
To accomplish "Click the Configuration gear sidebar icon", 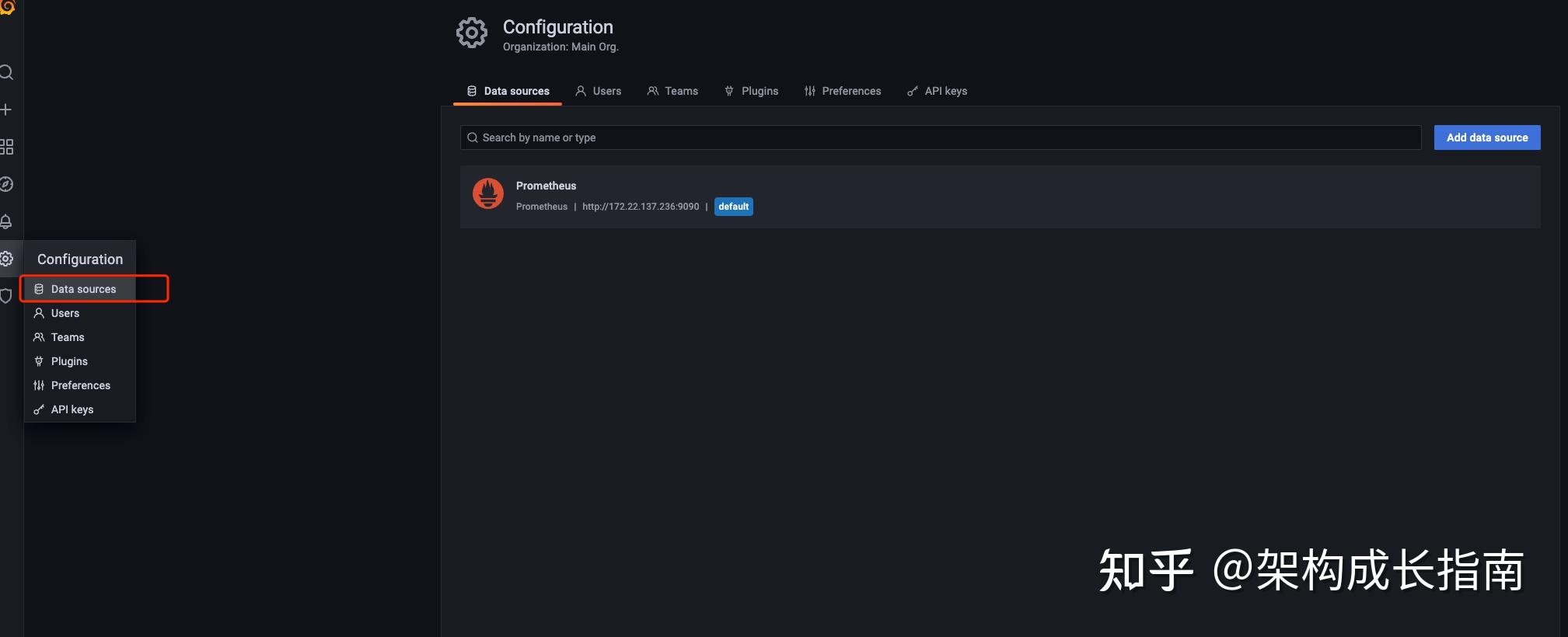I will click(x=6, y=259).
